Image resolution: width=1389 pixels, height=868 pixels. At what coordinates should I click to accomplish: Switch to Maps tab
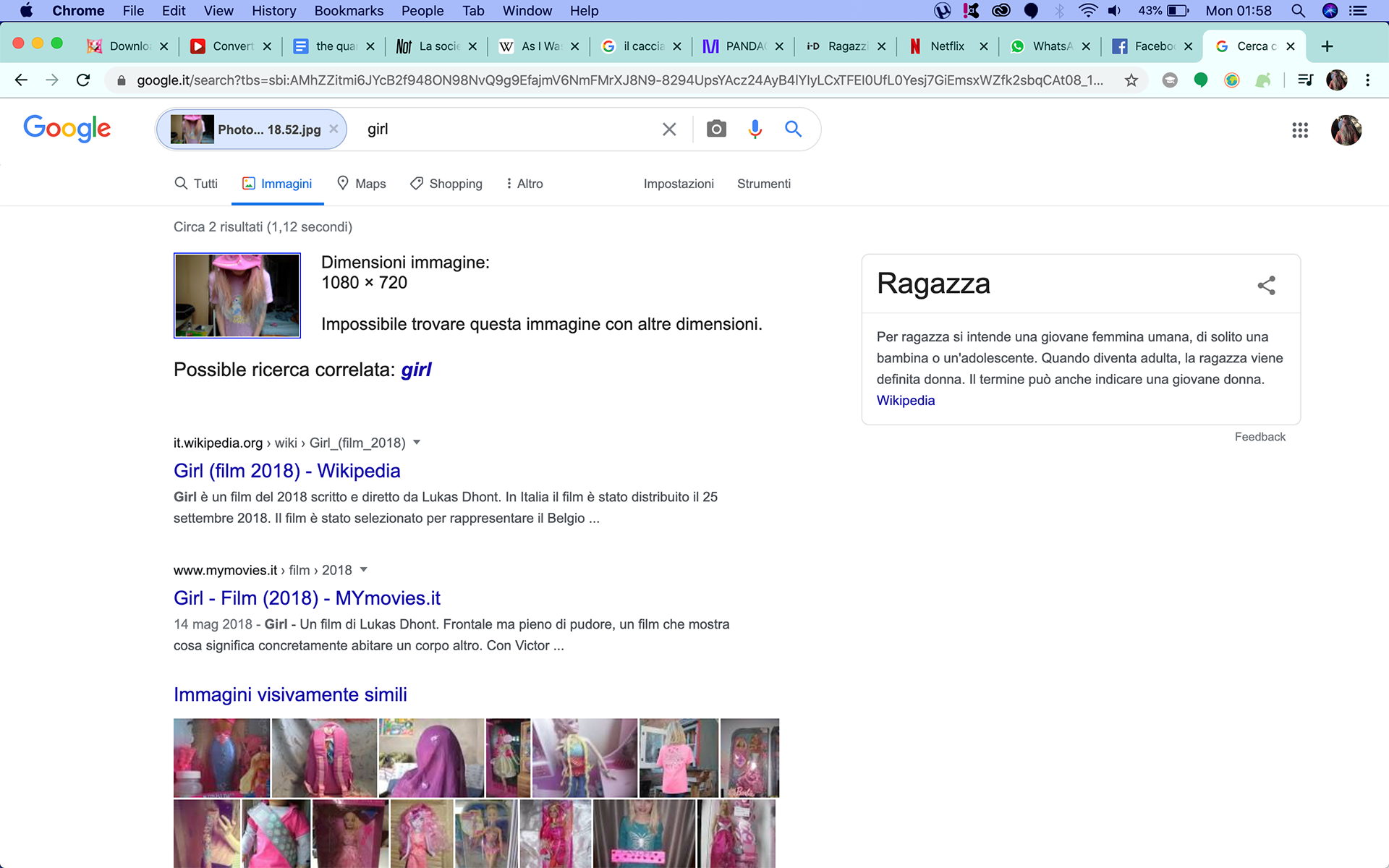point(362,184)
